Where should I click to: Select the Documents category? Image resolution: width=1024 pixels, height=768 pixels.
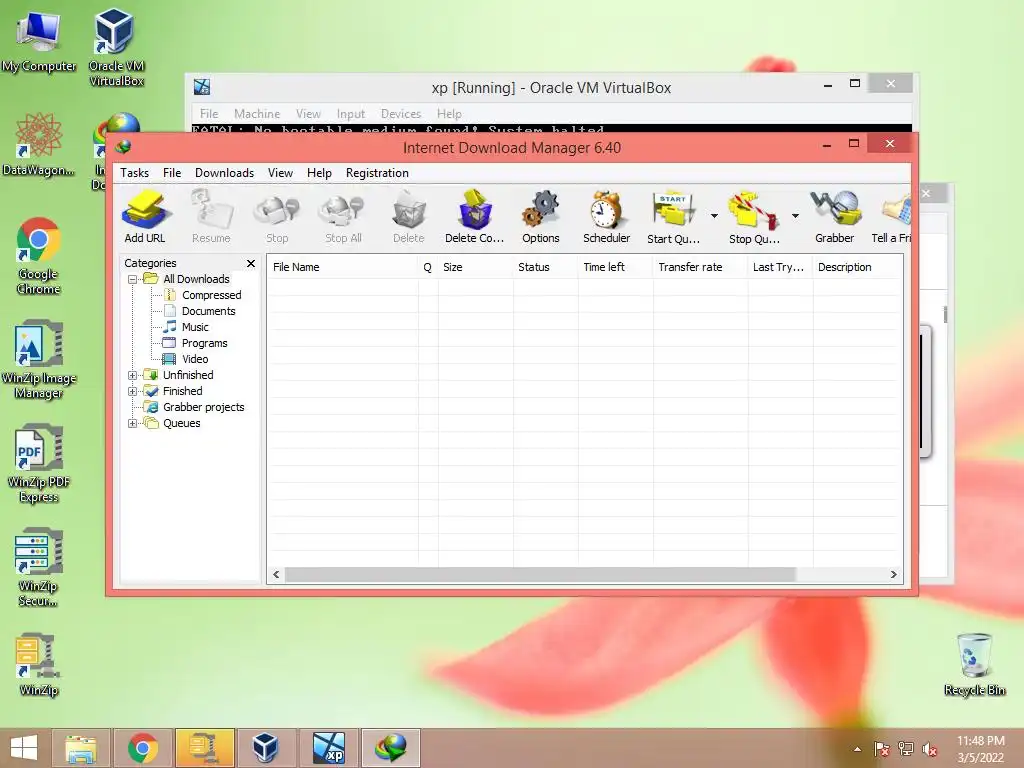[208, 312]
